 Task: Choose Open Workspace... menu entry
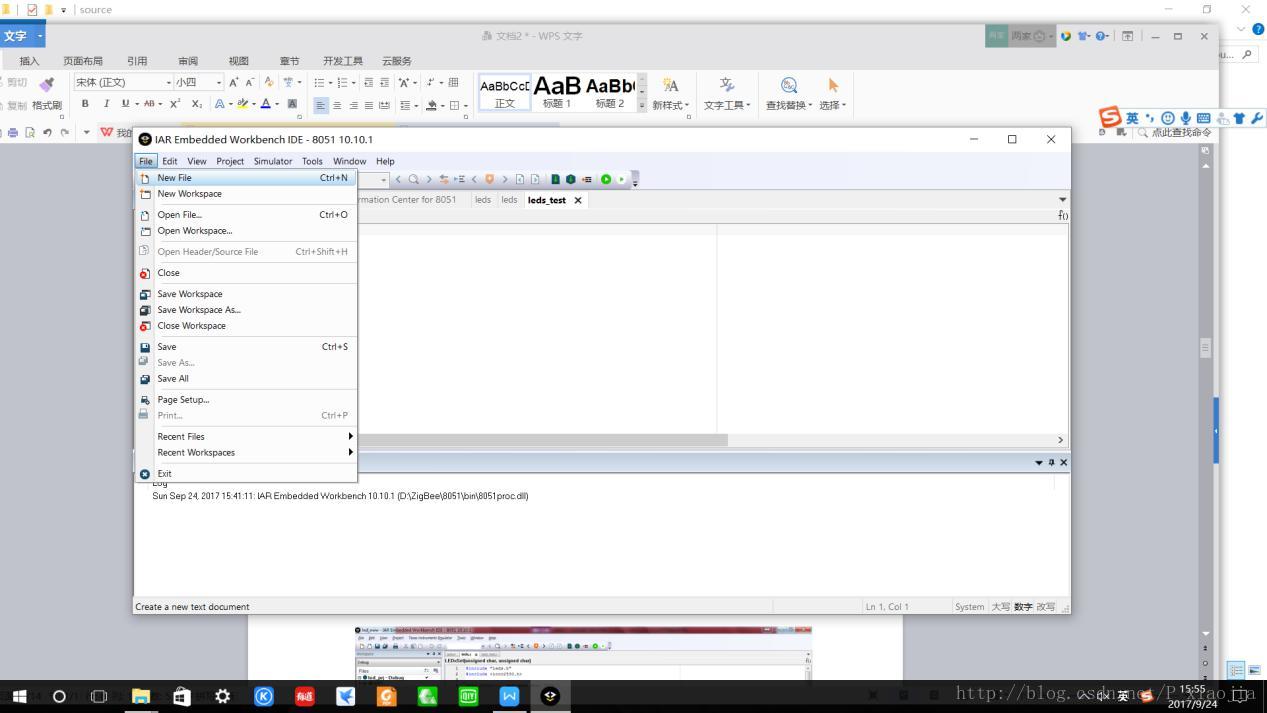(x=246, y=231)
